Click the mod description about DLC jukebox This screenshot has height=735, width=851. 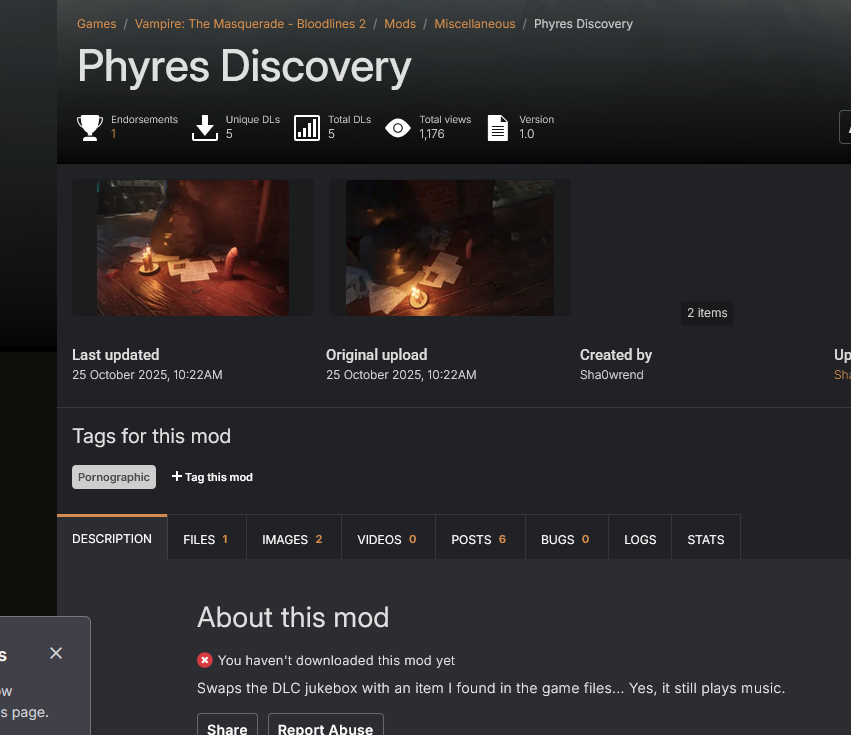[x=491, y=688]
